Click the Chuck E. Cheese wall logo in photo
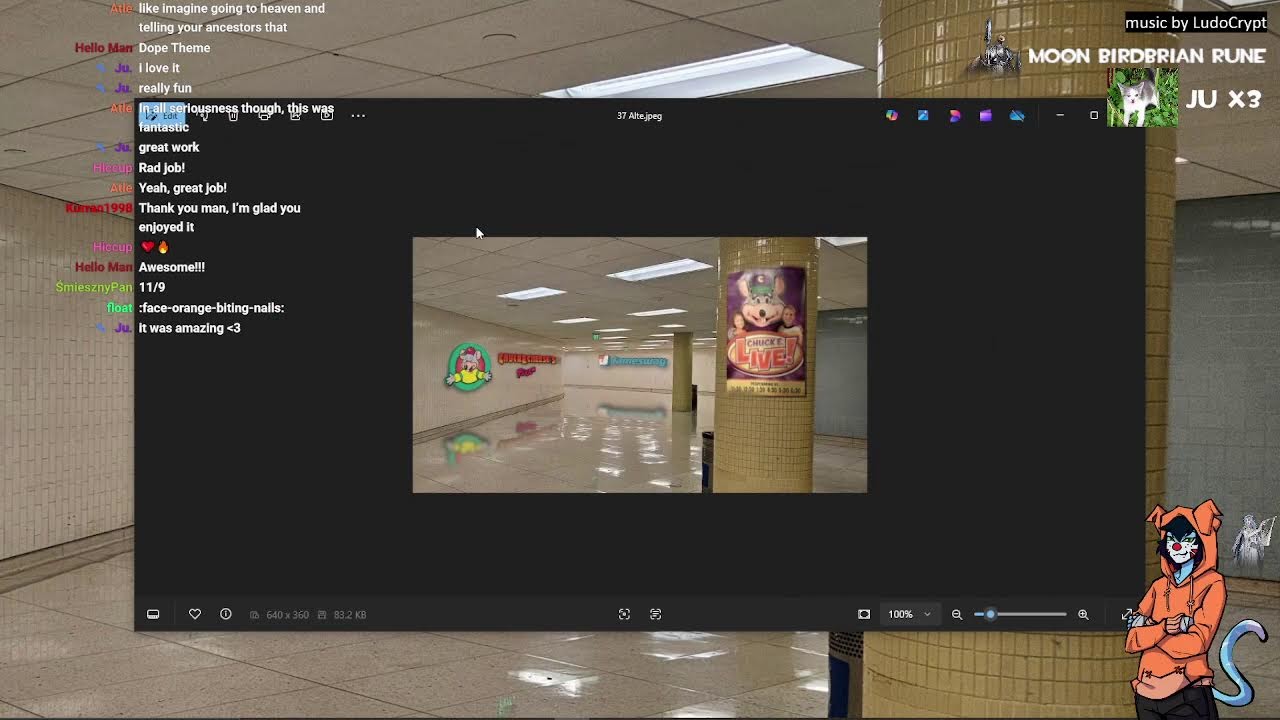 470,366
